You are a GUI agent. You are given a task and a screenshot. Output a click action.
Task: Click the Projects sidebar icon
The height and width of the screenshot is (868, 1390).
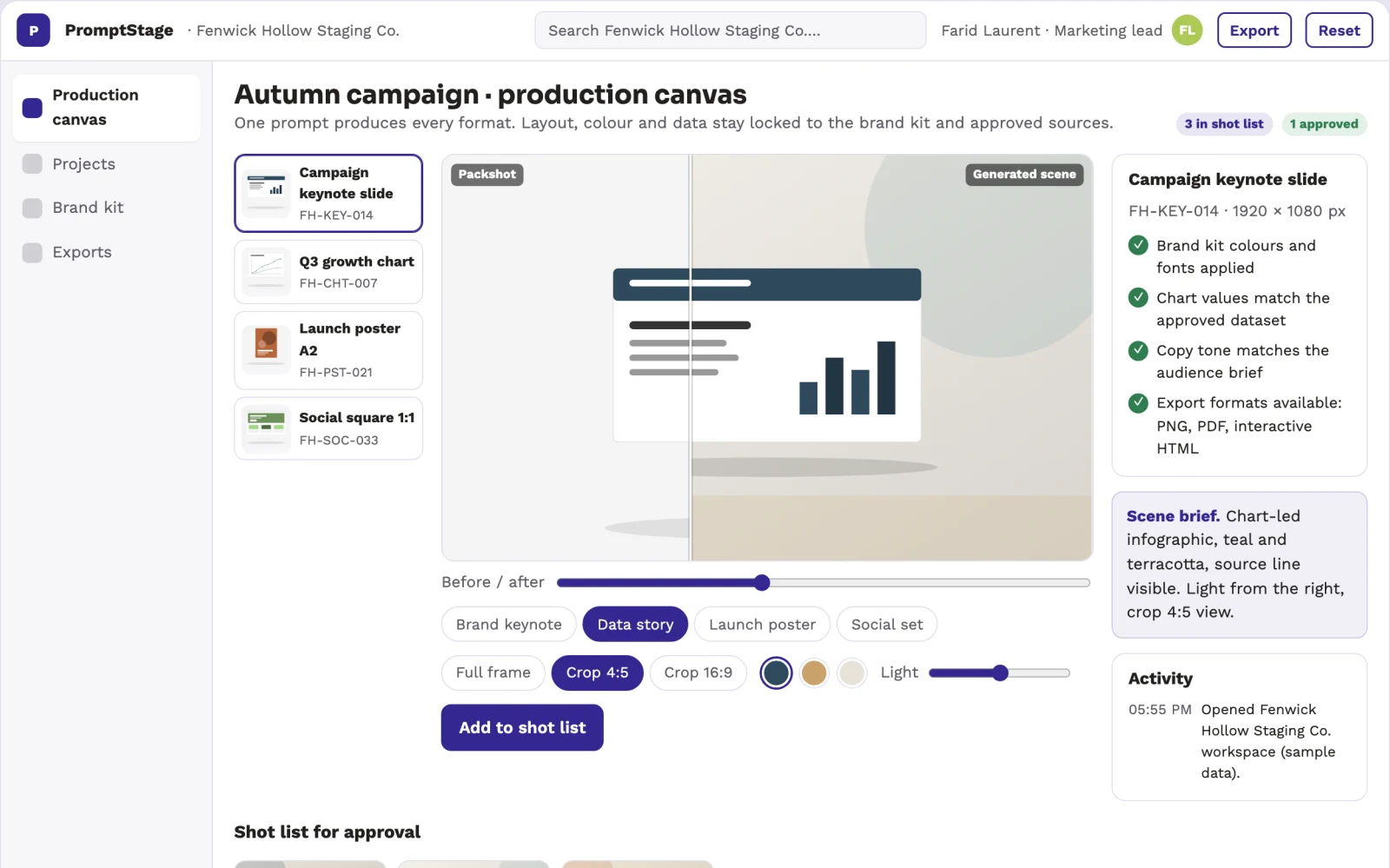click(32, 164)
